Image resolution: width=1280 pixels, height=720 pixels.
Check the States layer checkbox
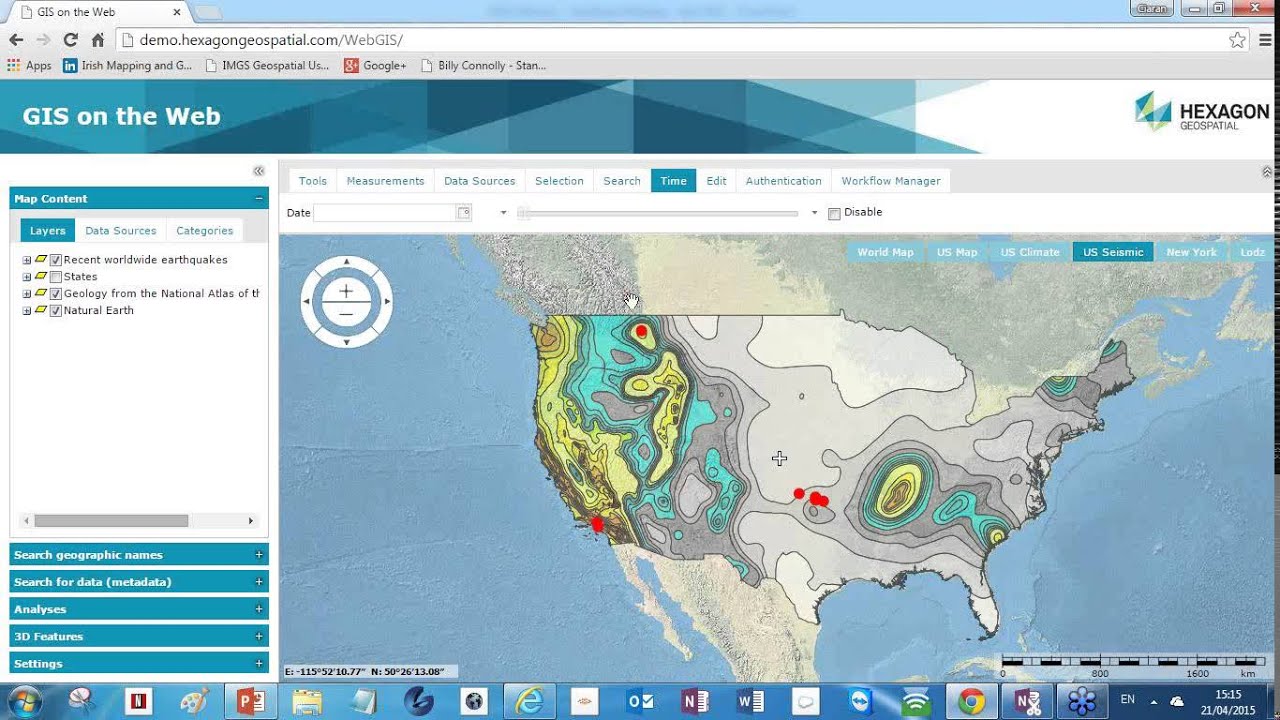click(56, 277)
